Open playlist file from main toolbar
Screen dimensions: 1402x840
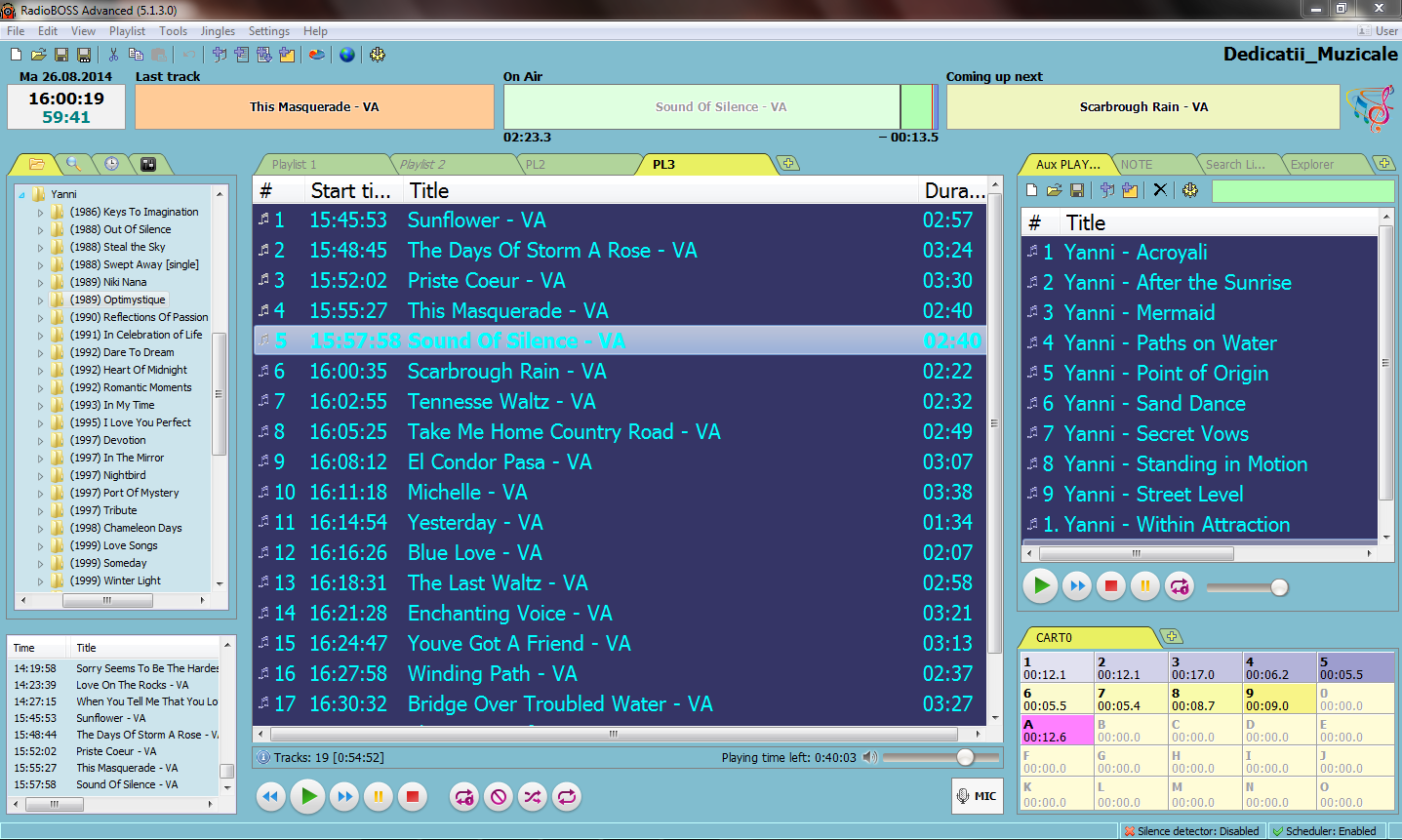pos(38,55)
